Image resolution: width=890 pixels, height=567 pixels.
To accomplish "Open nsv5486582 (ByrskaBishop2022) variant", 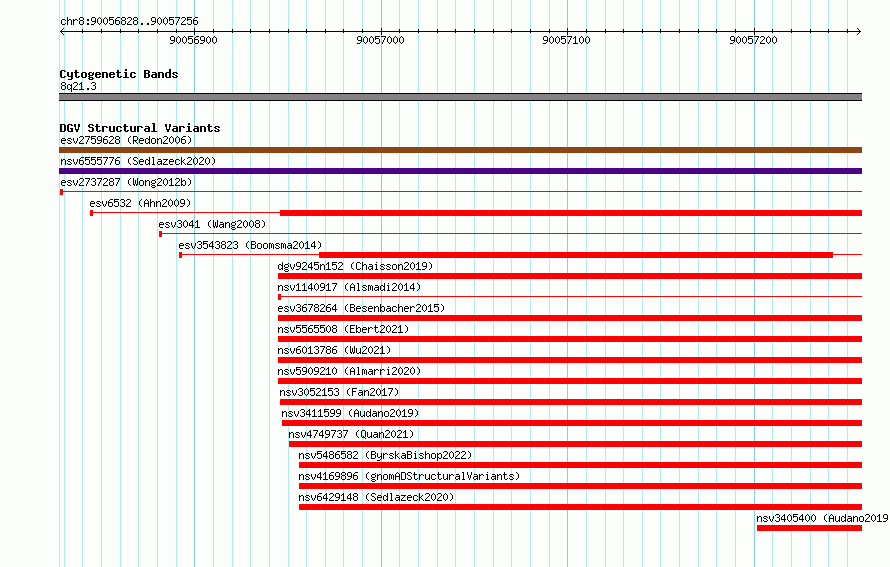I will coord(385,455).
